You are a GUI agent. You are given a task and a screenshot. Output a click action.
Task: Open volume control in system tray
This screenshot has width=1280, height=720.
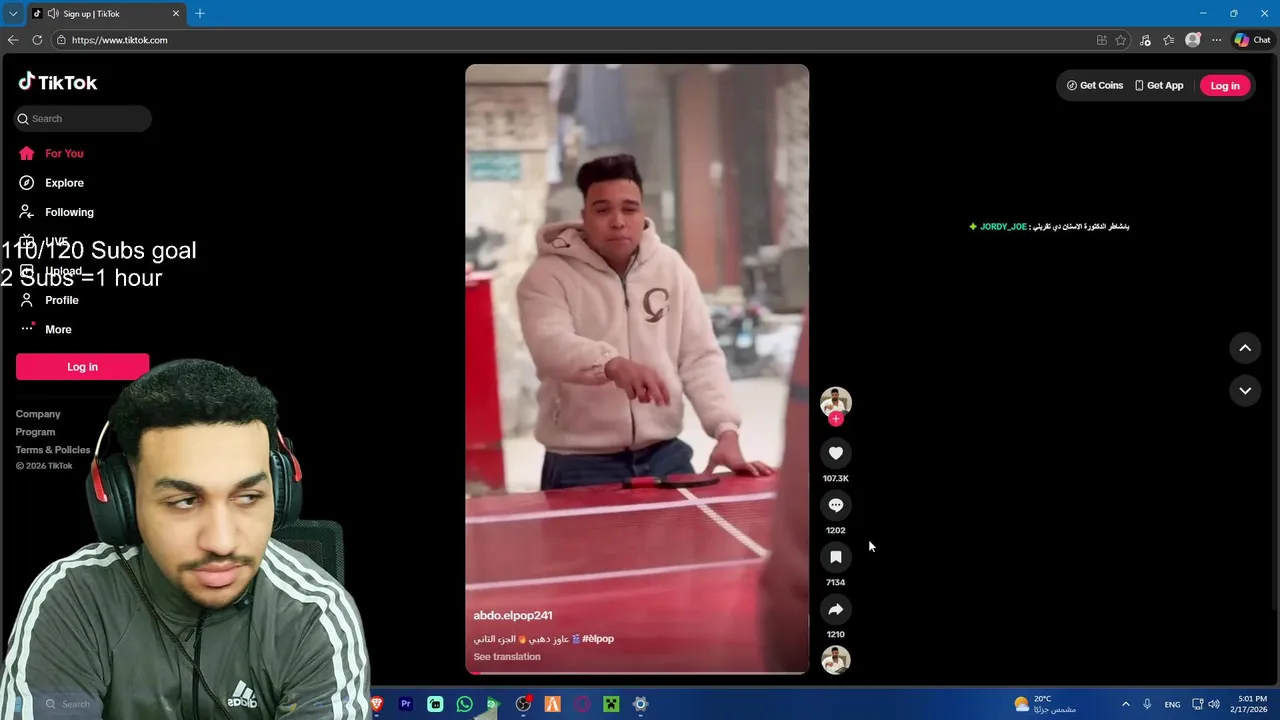click(x=1214, y=704)
